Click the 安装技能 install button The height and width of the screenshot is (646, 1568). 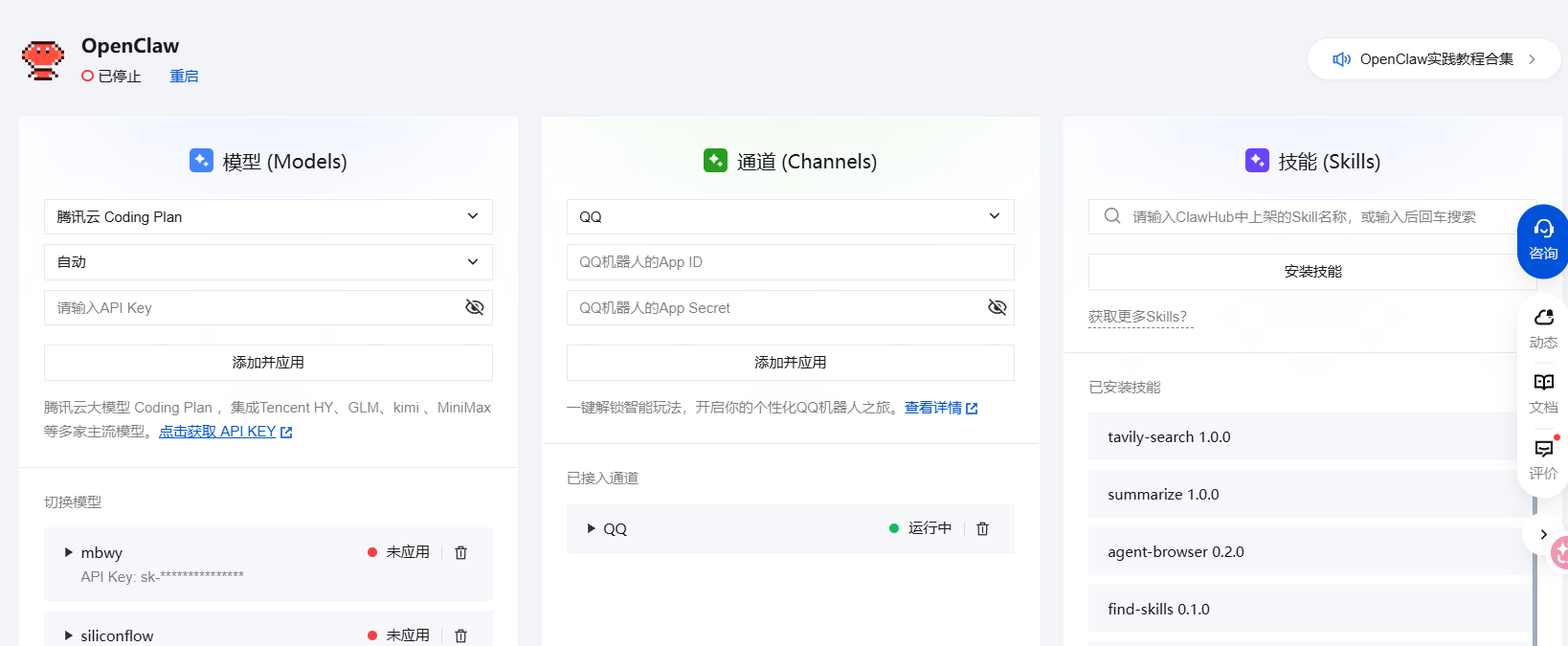pos(1312,272)
